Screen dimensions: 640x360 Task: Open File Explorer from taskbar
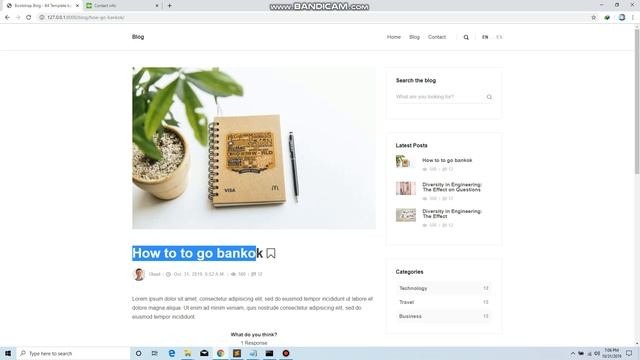coord(188,353)
